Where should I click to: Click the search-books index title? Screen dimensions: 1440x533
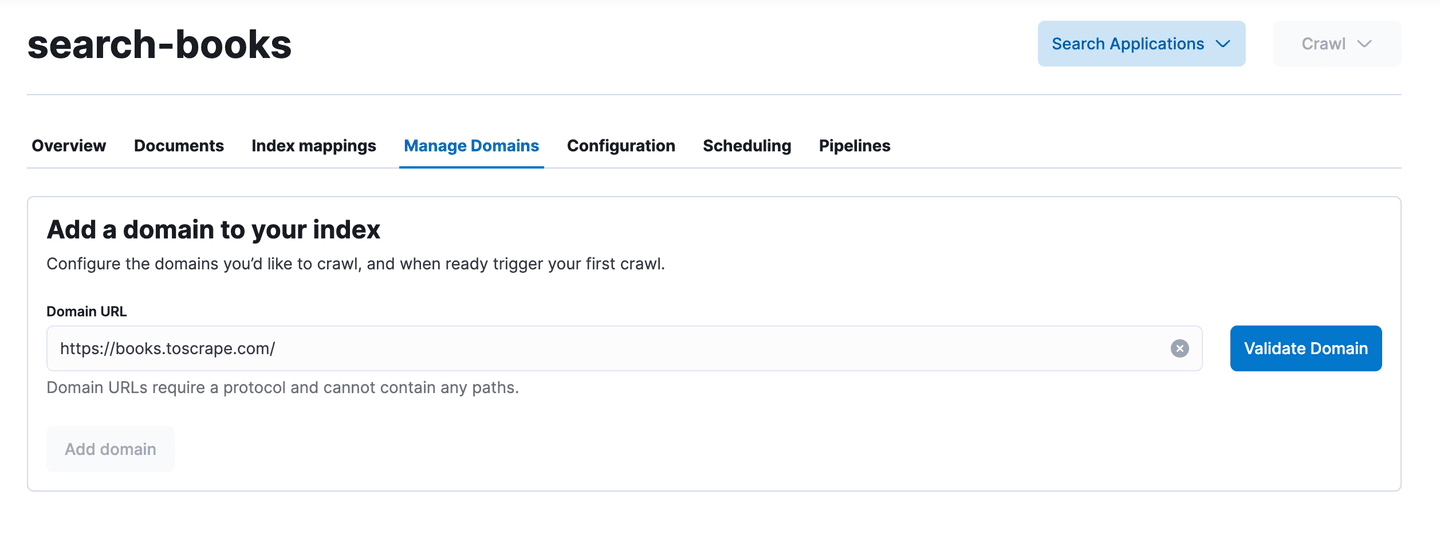click(x=160, y=44)
